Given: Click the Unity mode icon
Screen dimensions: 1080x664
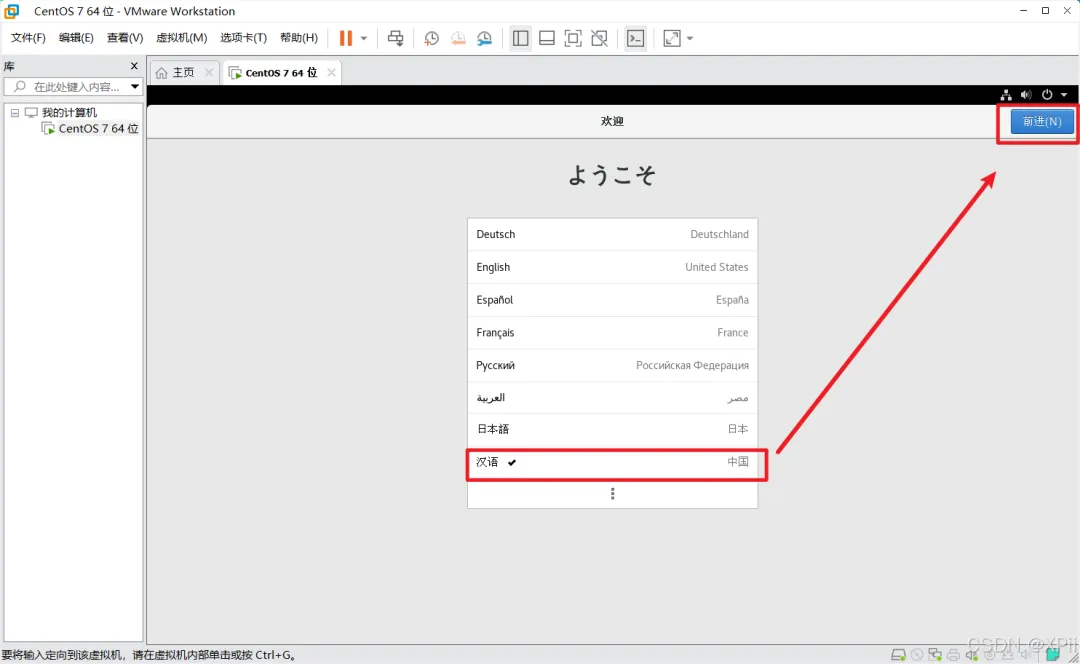Looking at the screenshot, I should click(600, 38).
